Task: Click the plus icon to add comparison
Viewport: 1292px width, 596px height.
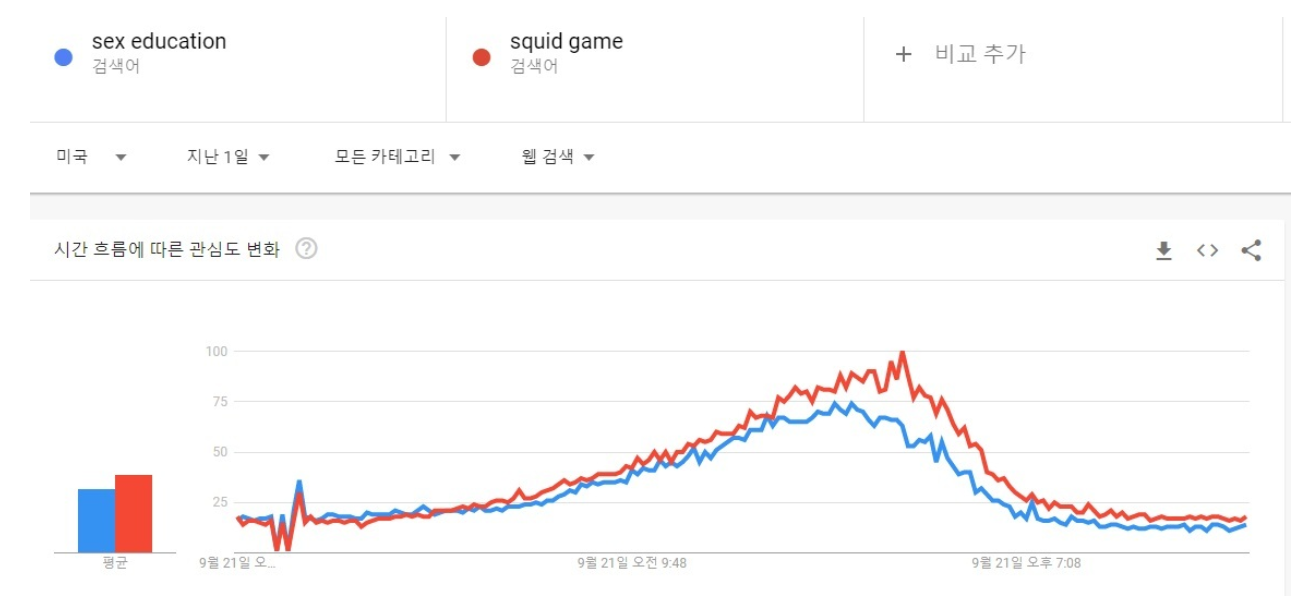Action: click(904, 54)
